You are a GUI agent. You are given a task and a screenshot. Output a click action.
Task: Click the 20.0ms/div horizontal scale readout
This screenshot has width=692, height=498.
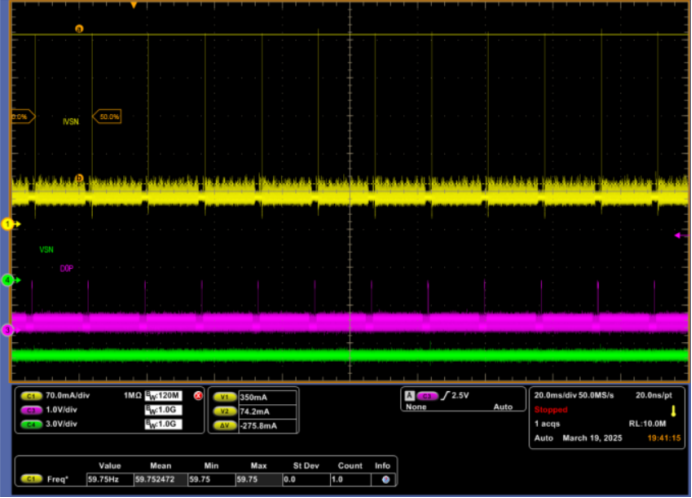557,396
